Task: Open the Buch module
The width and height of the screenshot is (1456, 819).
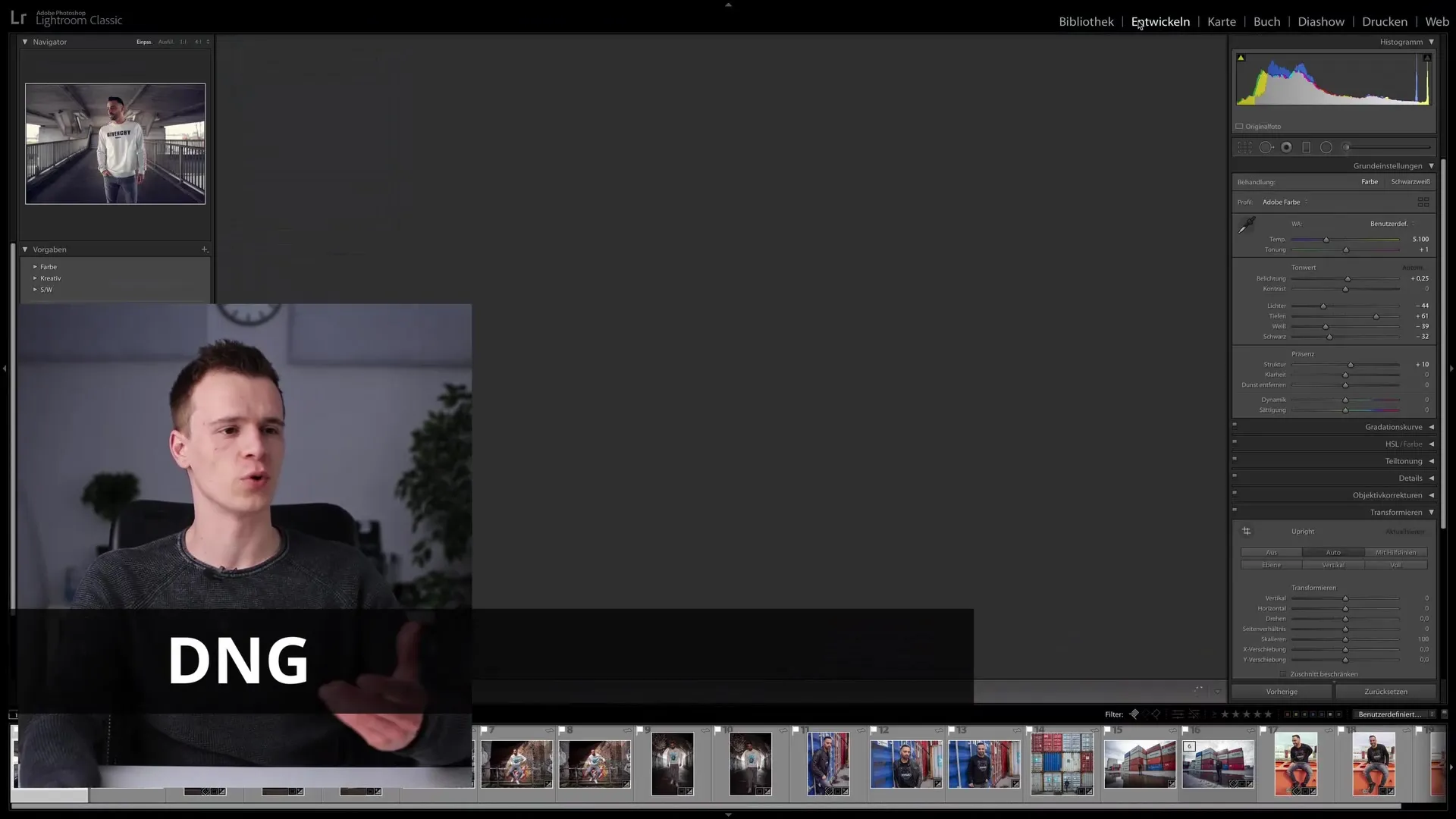Action: (x=1266, y=22)
